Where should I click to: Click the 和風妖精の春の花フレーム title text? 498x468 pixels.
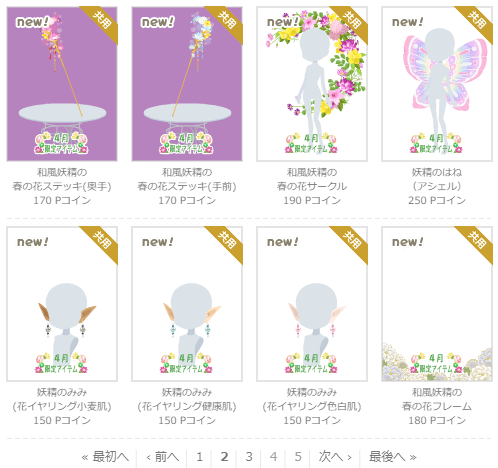437,399
